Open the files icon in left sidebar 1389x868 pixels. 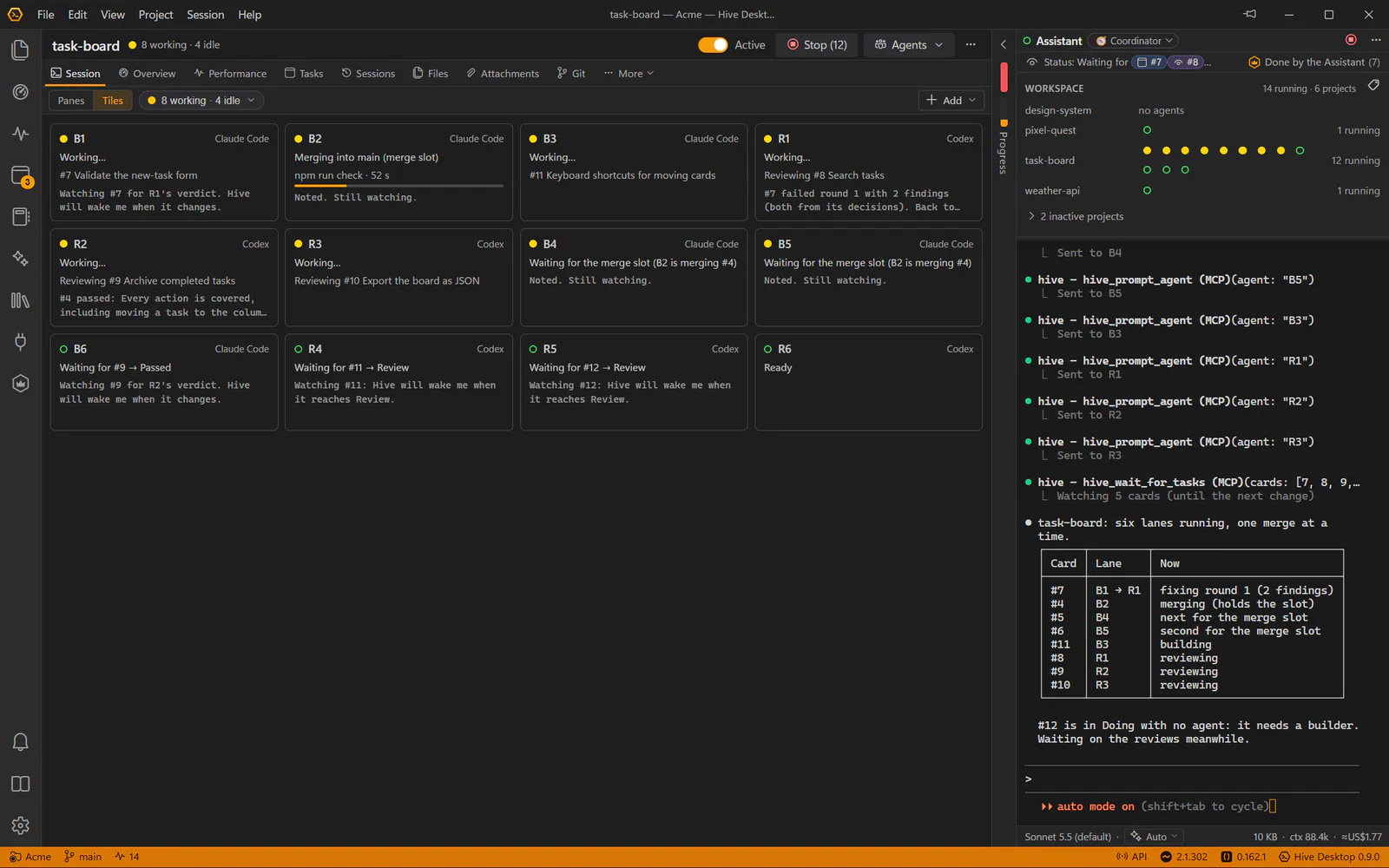click(20, 50)
